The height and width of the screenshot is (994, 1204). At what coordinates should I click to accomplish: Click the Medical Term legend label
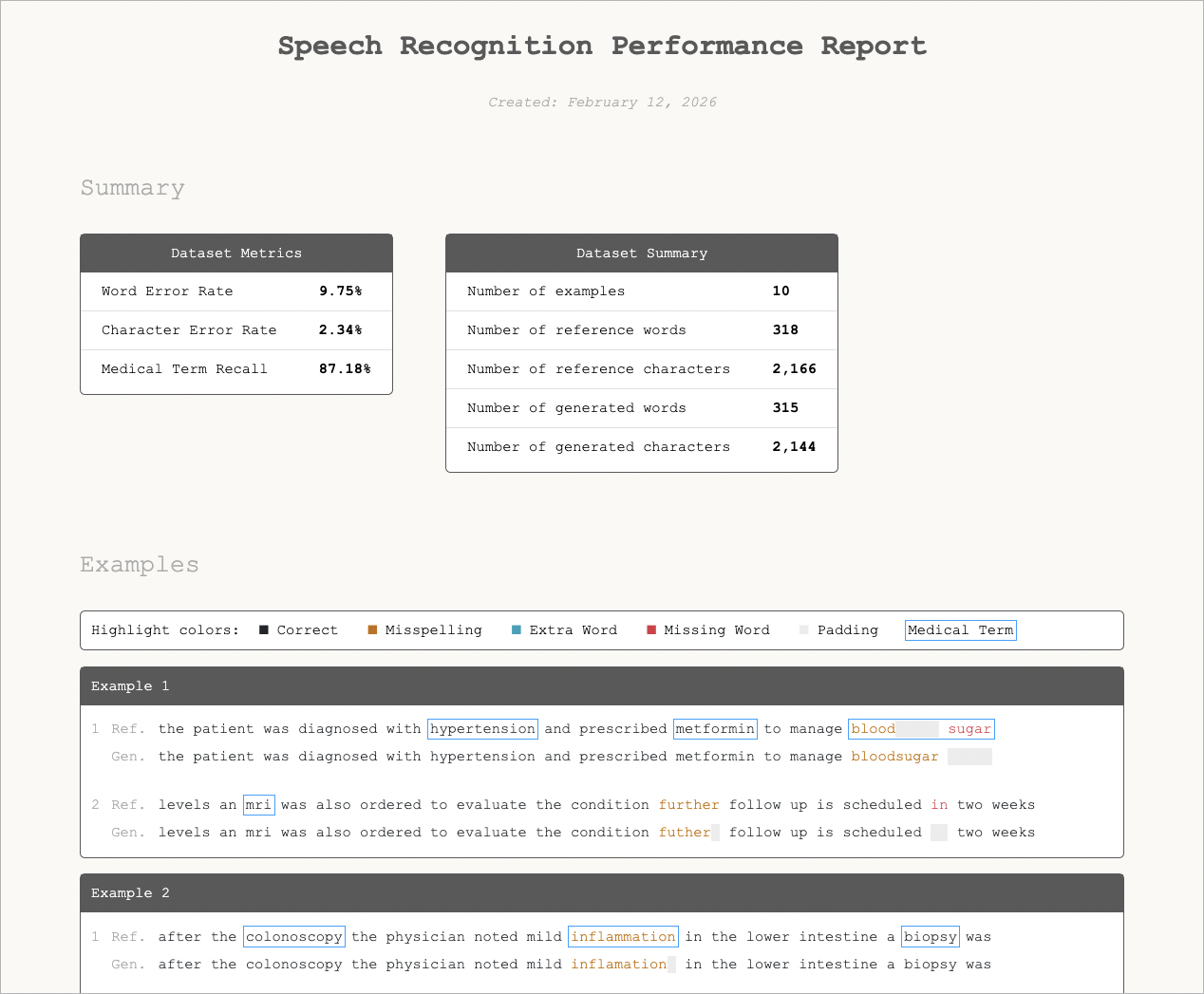pyautogui.click(x=961, y=630)
